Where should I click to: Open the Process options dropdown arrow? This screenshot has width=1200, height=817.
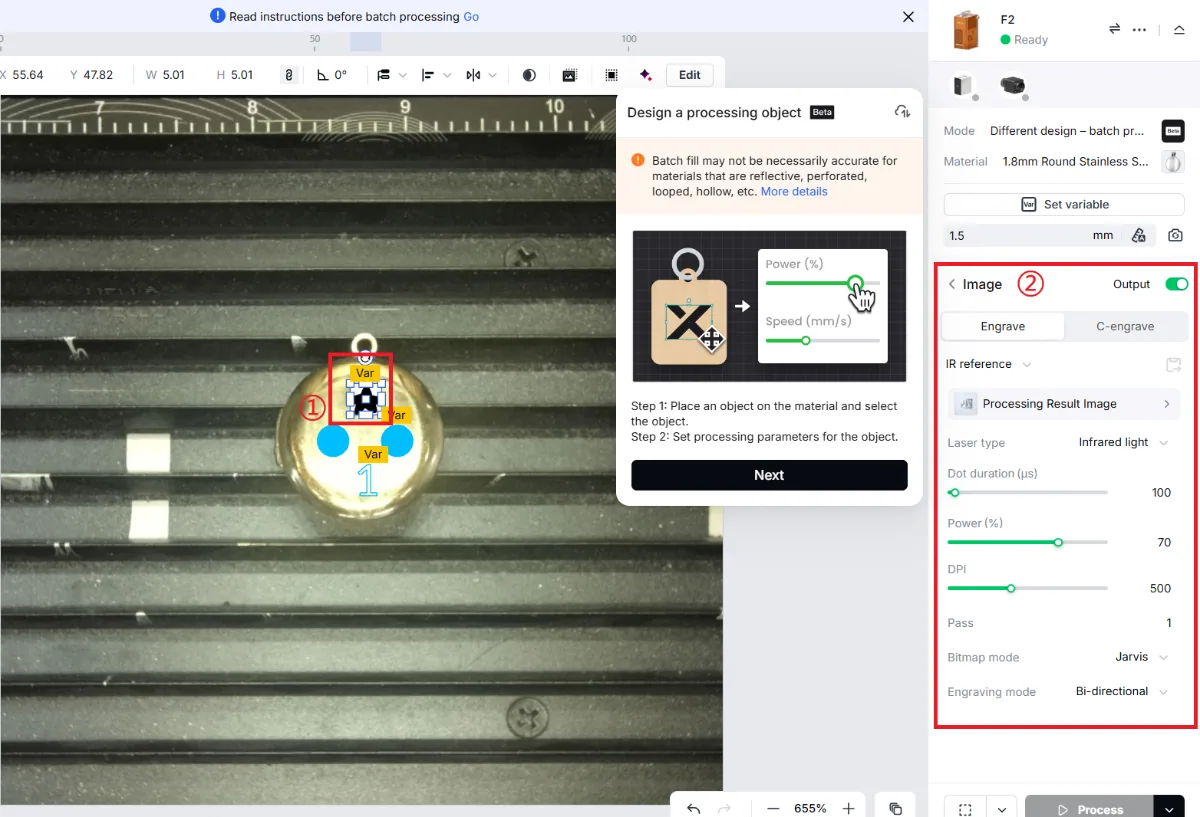(1169, 809)
